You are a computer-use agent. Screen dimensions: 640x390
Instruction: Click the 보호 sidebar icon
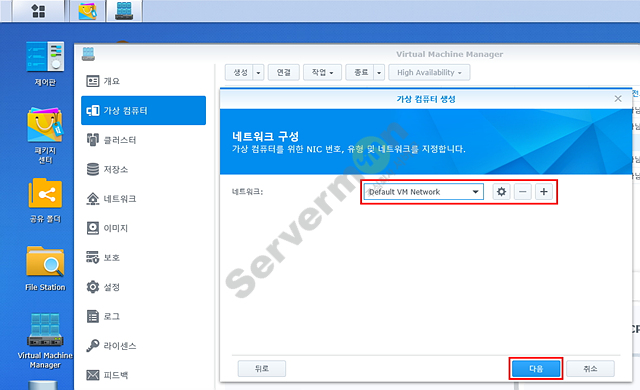[93, 257]
